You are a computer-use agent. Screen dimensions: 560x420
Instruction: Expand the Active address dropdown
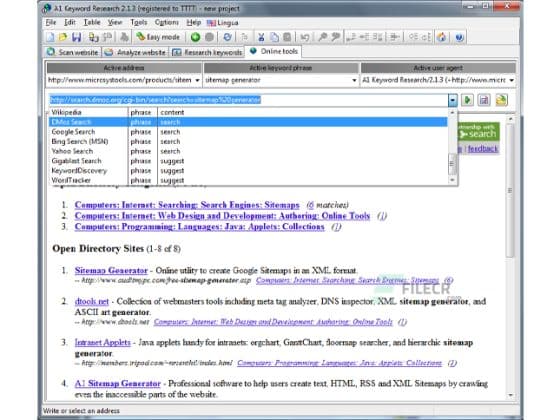197,80
